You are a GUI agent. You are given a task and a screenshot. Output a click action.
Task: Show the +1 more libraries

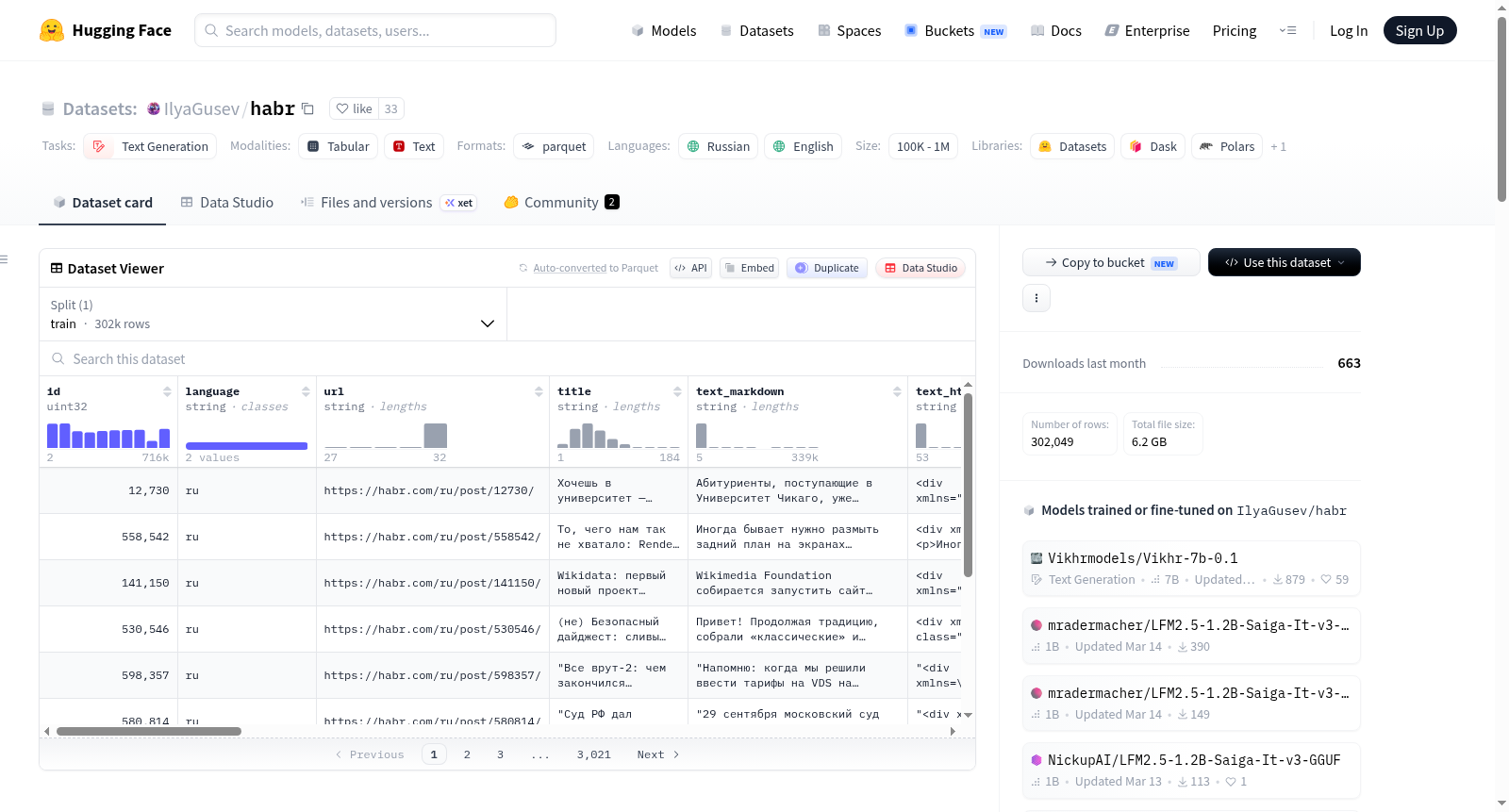click(1278, 146)
